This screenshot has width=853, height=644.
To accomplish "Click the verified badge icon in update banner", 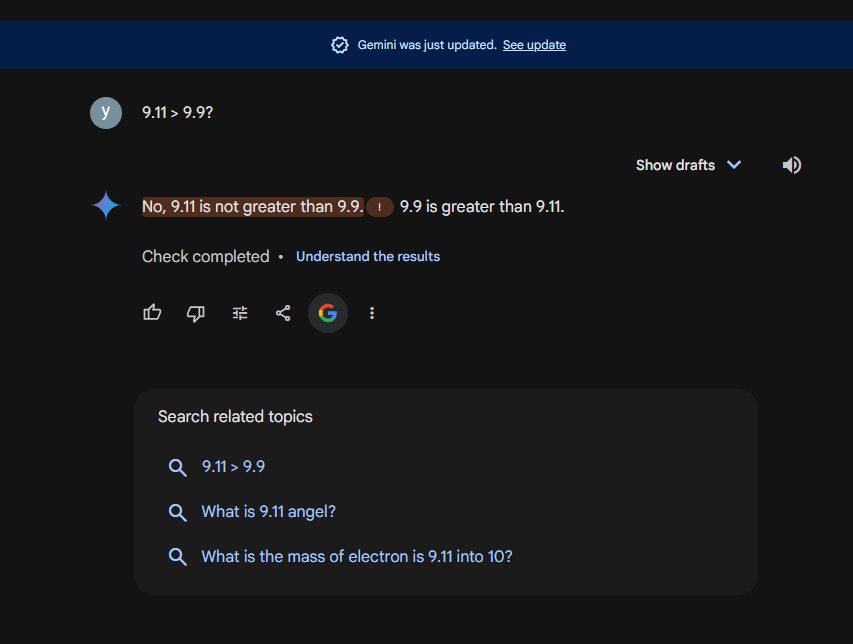I will (x=340, y=45).
